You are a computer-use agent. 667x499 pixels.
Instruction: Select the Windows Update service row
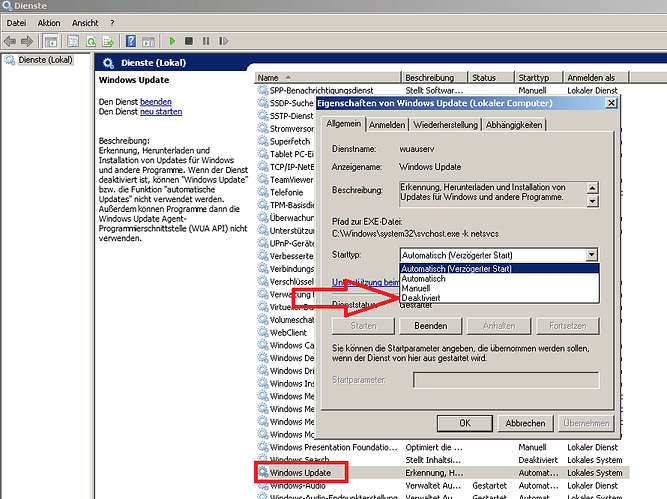(442, 473)
